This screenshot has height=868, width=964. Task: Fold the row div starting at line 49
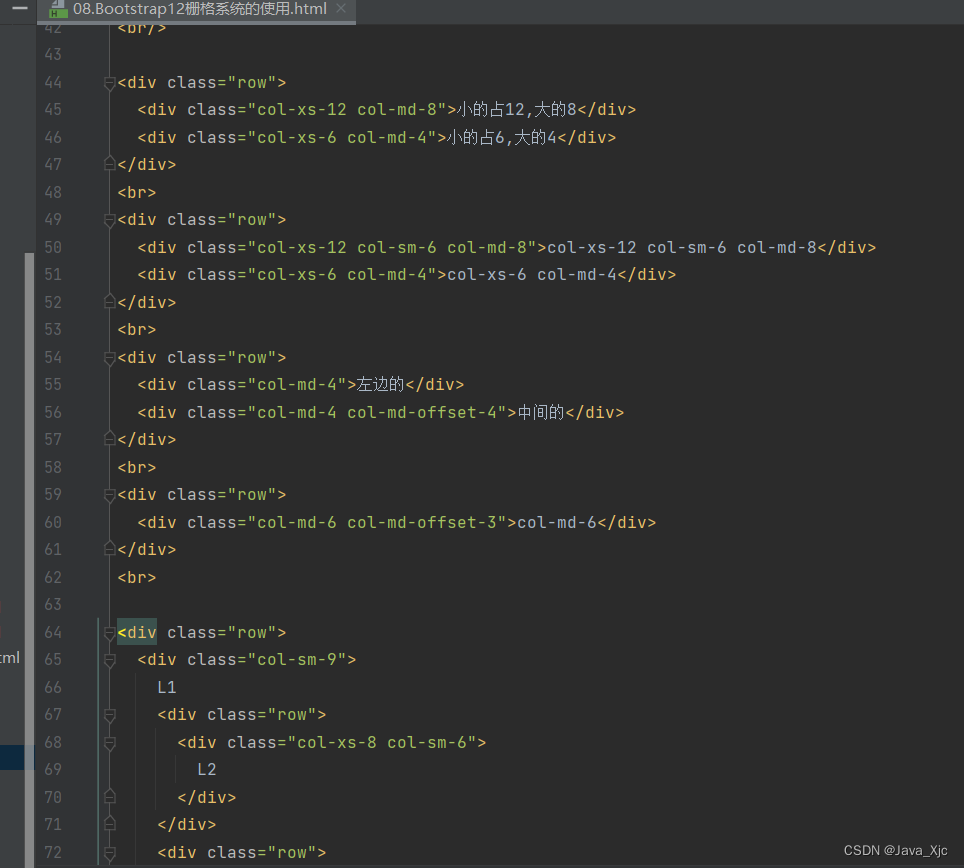click(x=109, y=220)
